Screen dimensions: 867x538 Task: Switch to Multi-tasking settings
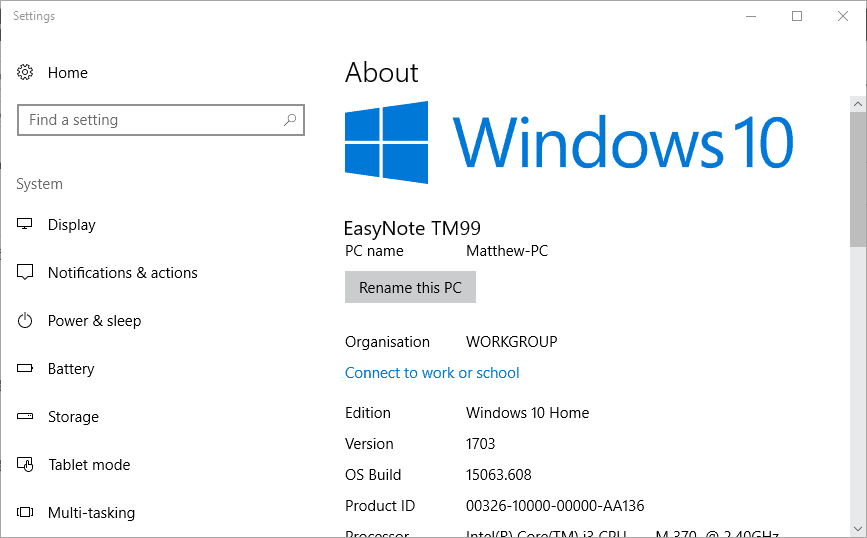click(91, 513)
